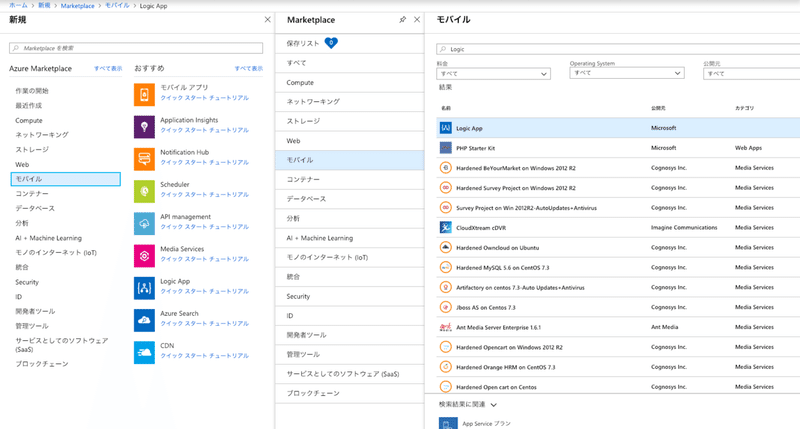Click the Media Services icon
This screenshot has height=429, width=800.
point(144,255)
